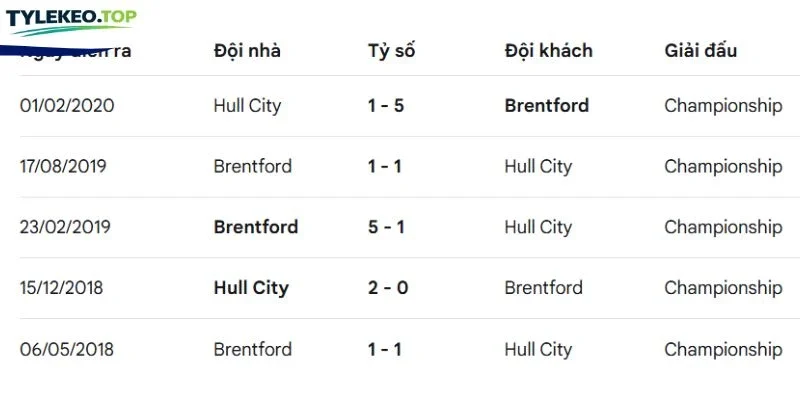The image size is (800, 400).
Task: Open the 5 - 1 score result
Action: point(386,227)
